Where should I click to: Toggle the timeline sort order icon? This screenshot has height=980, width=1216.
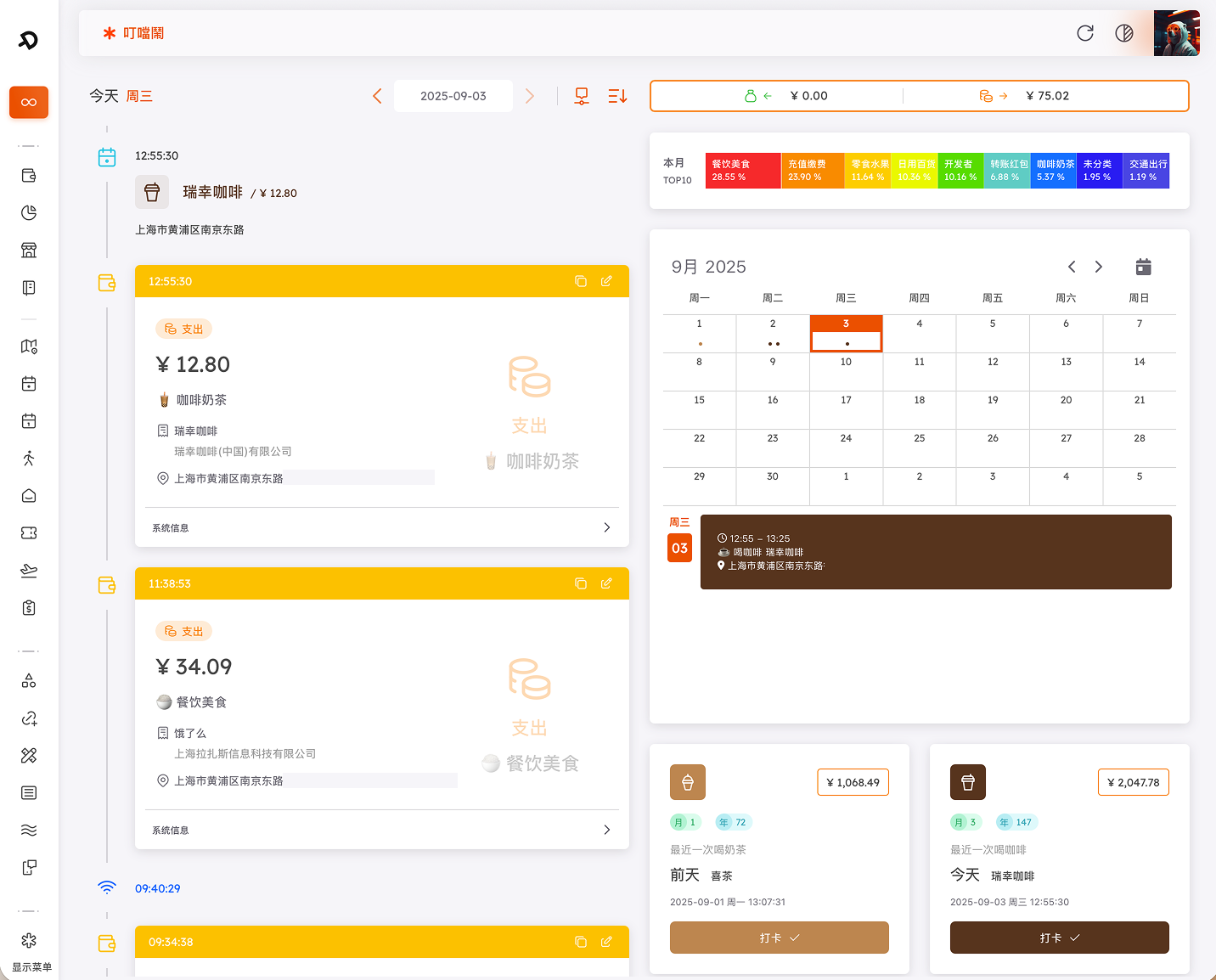click(617, 96)
